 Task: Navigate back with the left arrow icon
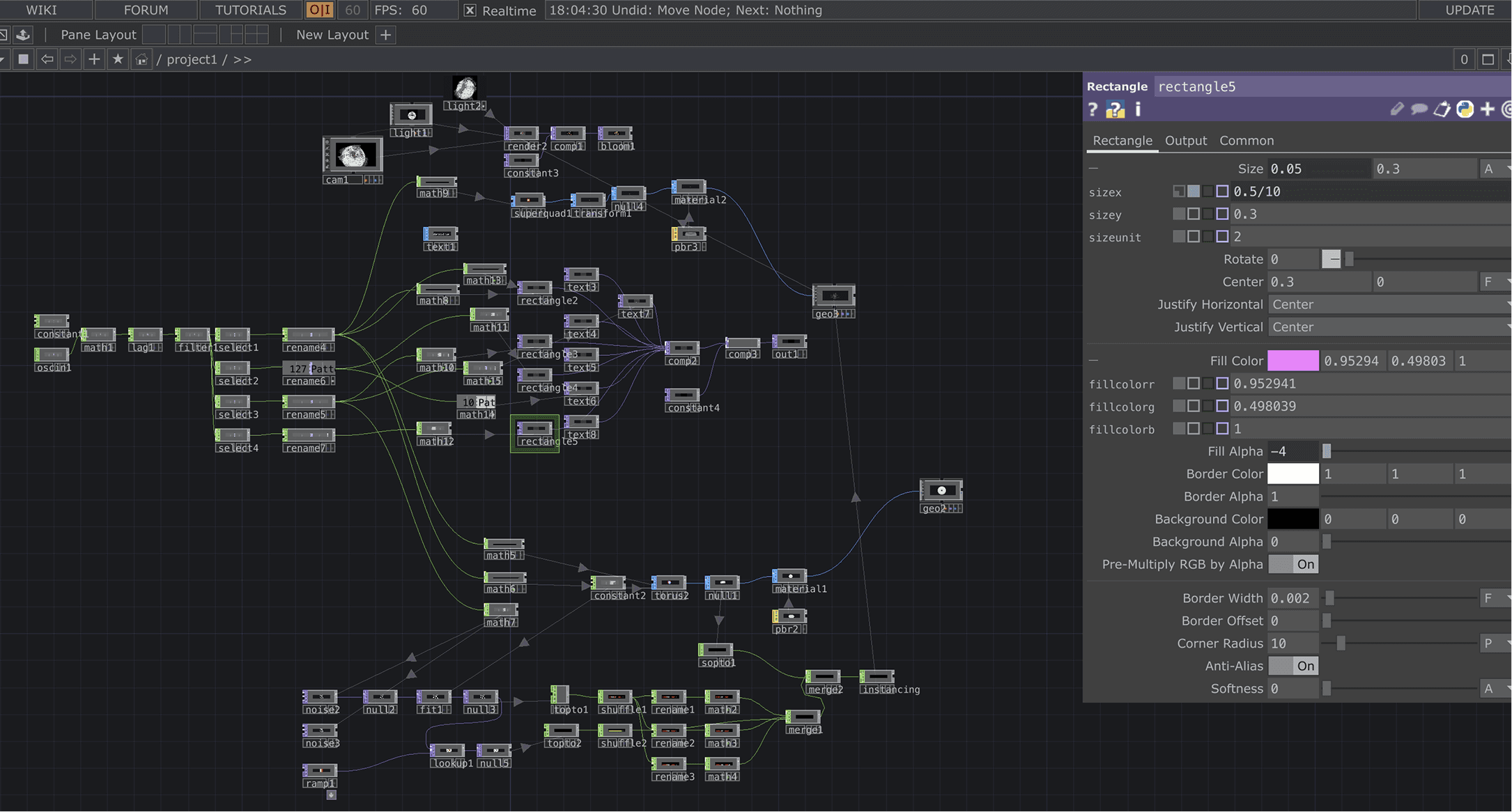click(x=47, y=59)
